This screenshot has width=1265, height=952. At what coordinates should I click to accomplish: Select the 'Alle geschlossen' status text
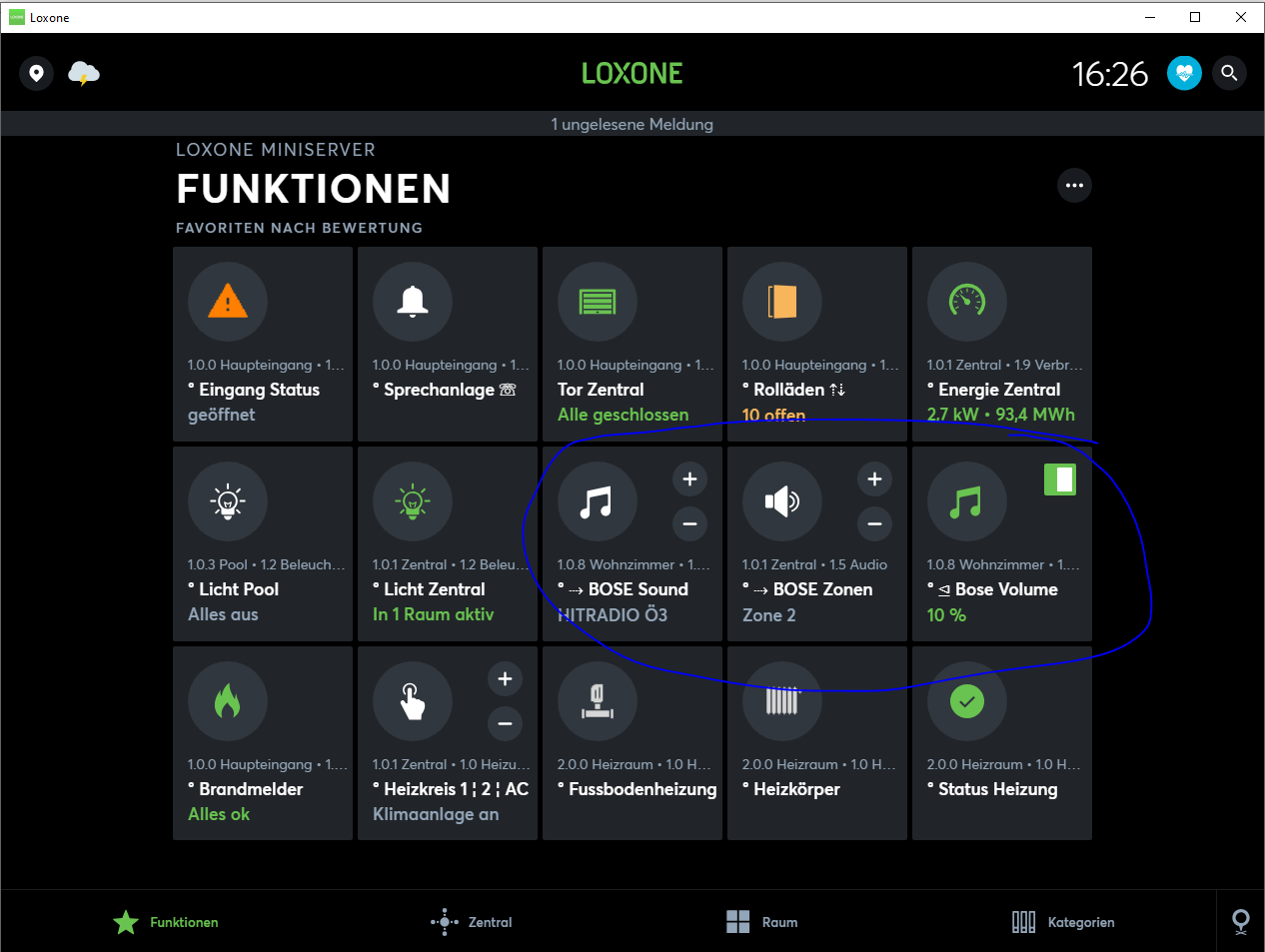click(x=624, y=415)
